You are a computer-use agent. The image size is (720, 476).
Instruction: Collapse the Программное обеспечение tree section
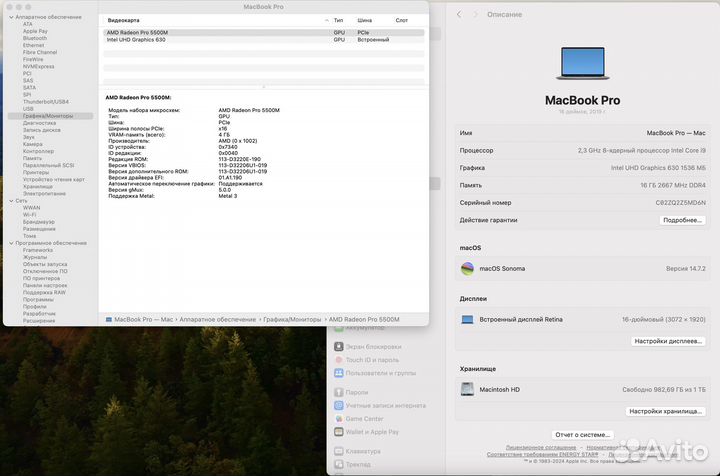tap(11, 243)
